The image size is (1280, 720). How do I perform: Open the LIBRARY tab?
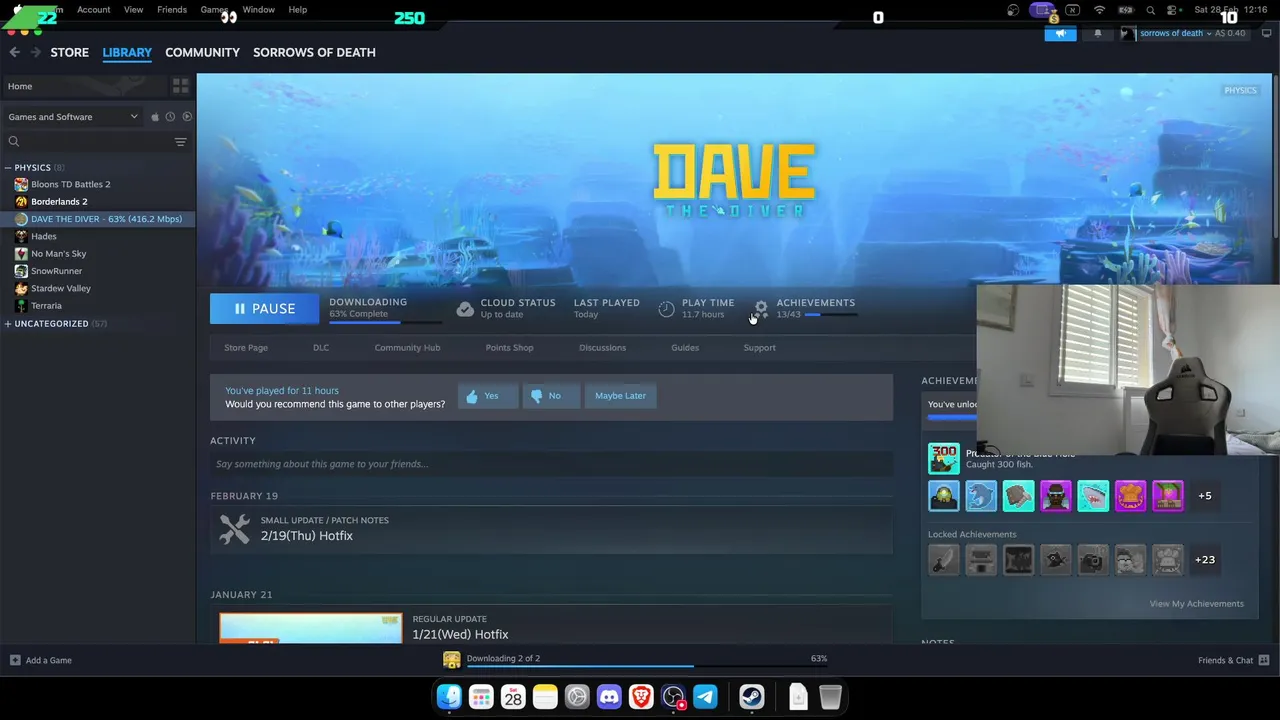(x=127, y=52)
